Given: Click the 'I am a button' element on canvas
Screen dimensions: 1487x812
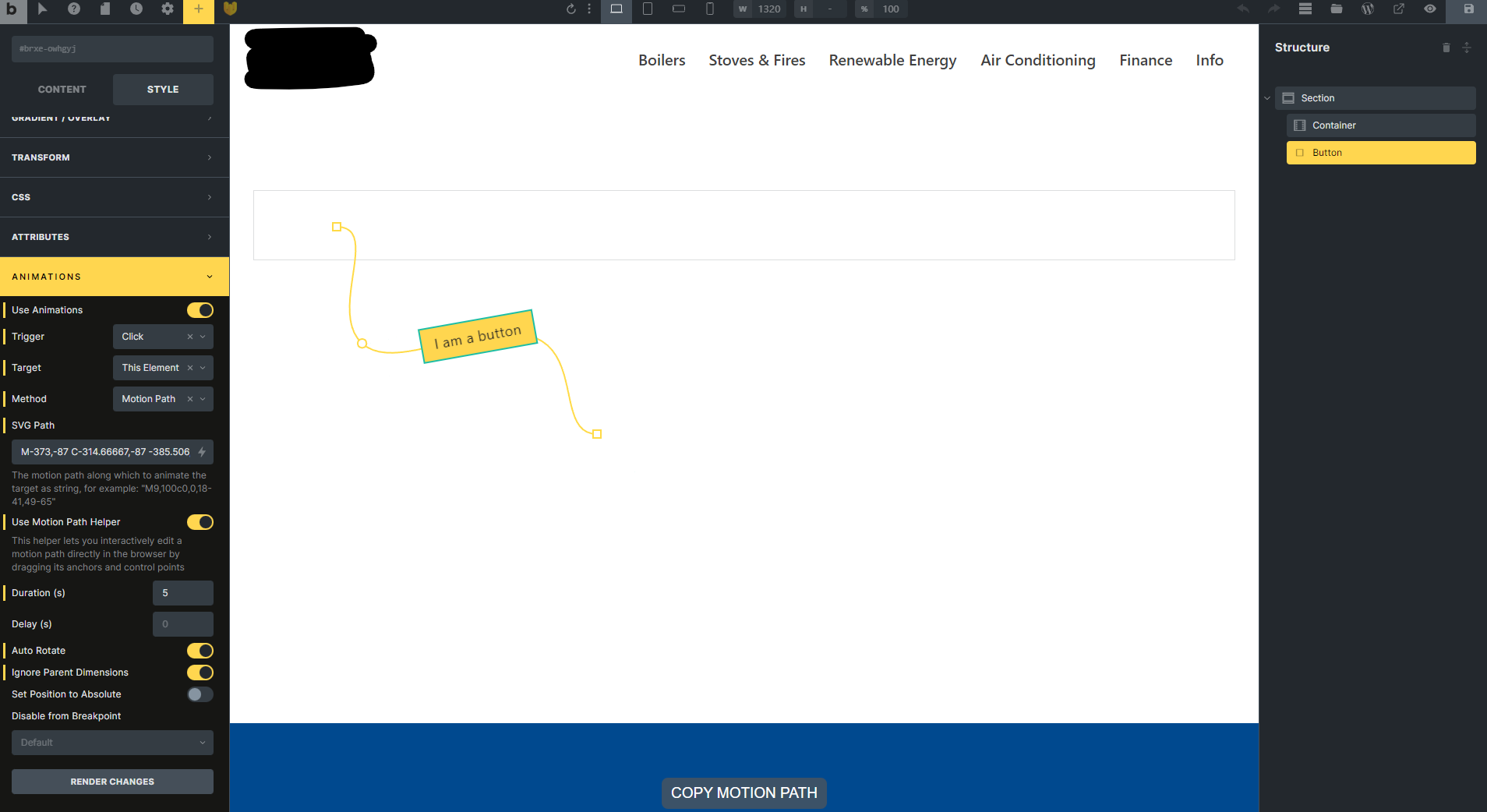Looking at the screenshot, I should [x=478, y=337].
